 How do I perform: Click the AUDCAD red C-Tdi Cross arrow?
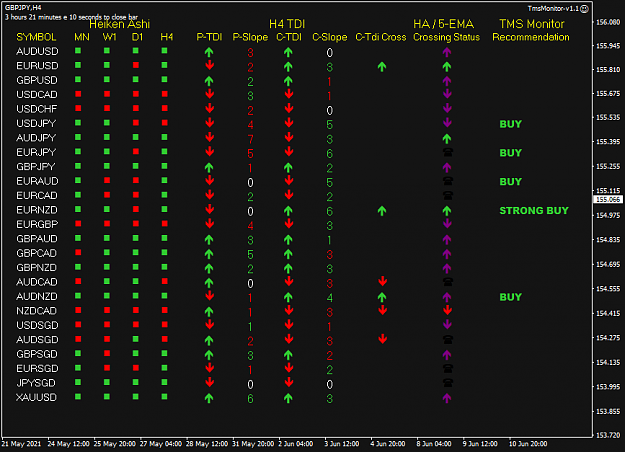383,281
